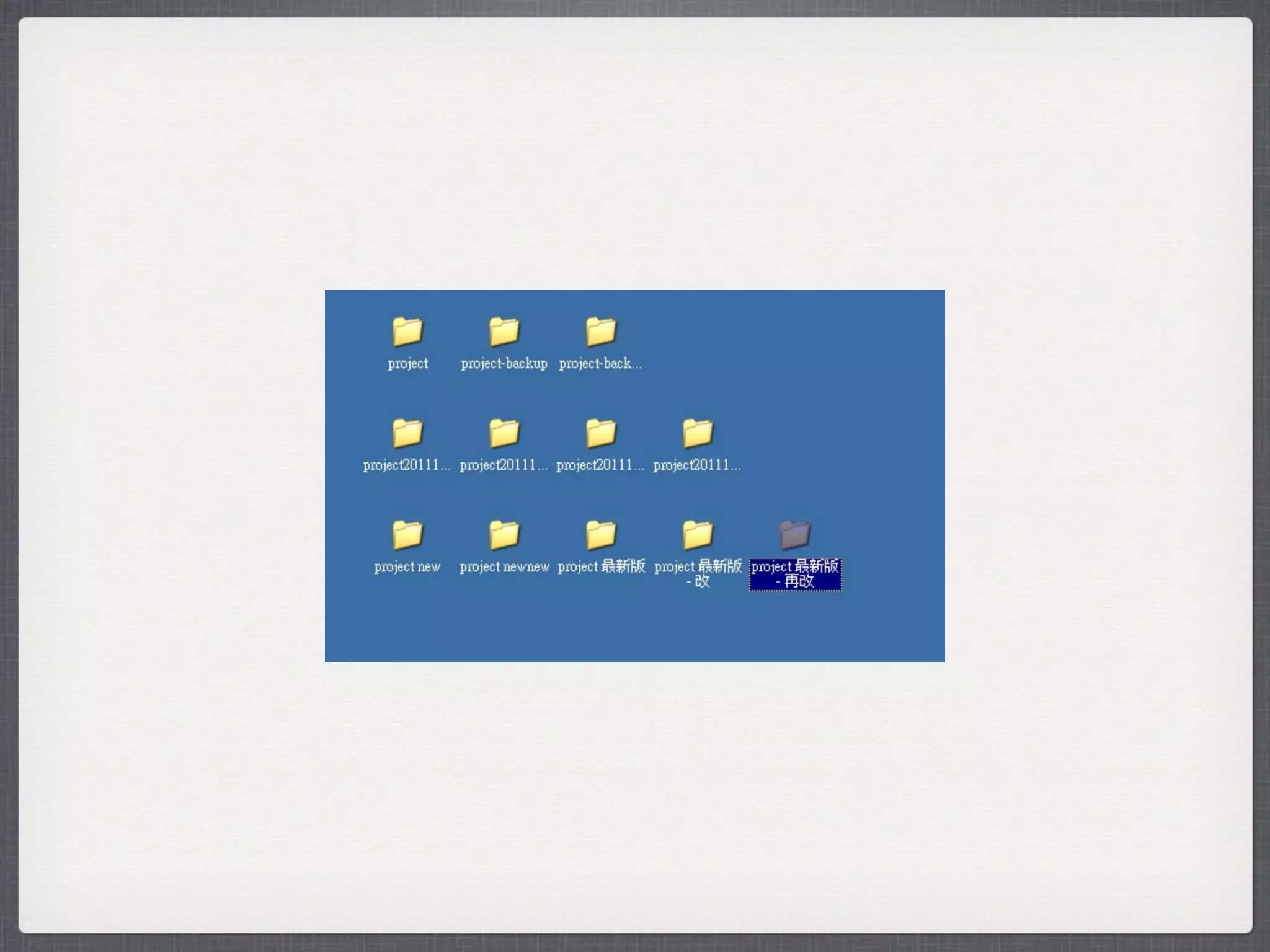This screenshot has height=952, width=1270.
Task: Select the first project20111... folder icon
Action: pos(407,433)
